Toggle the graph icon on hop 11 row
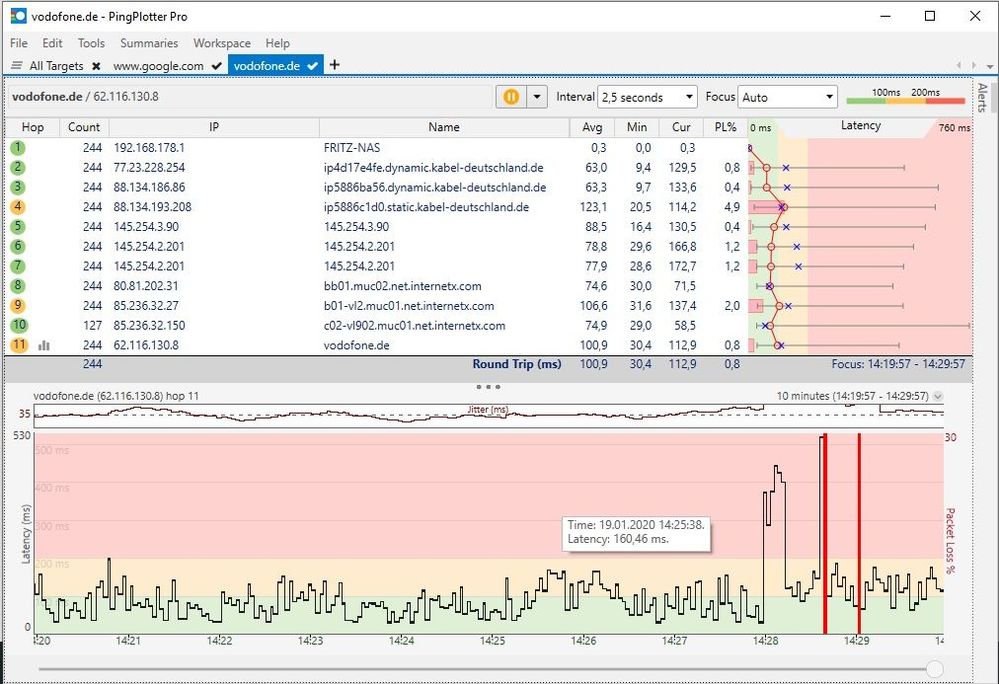This screenshot has width=999, height=684. 44,346
